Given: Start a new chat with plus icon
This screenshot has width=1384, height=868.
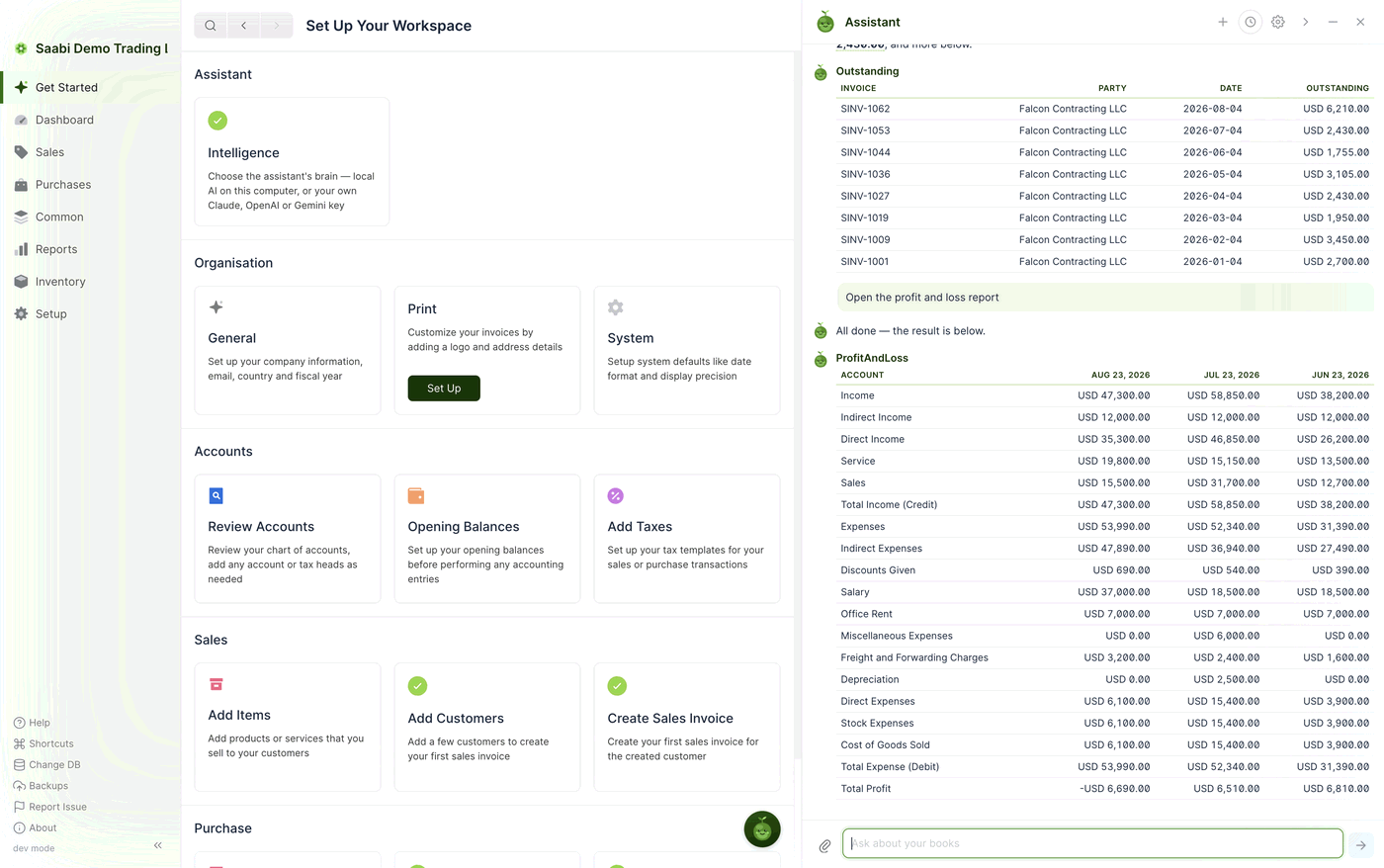Looking at the screenshot, I should click(1223, 22).
